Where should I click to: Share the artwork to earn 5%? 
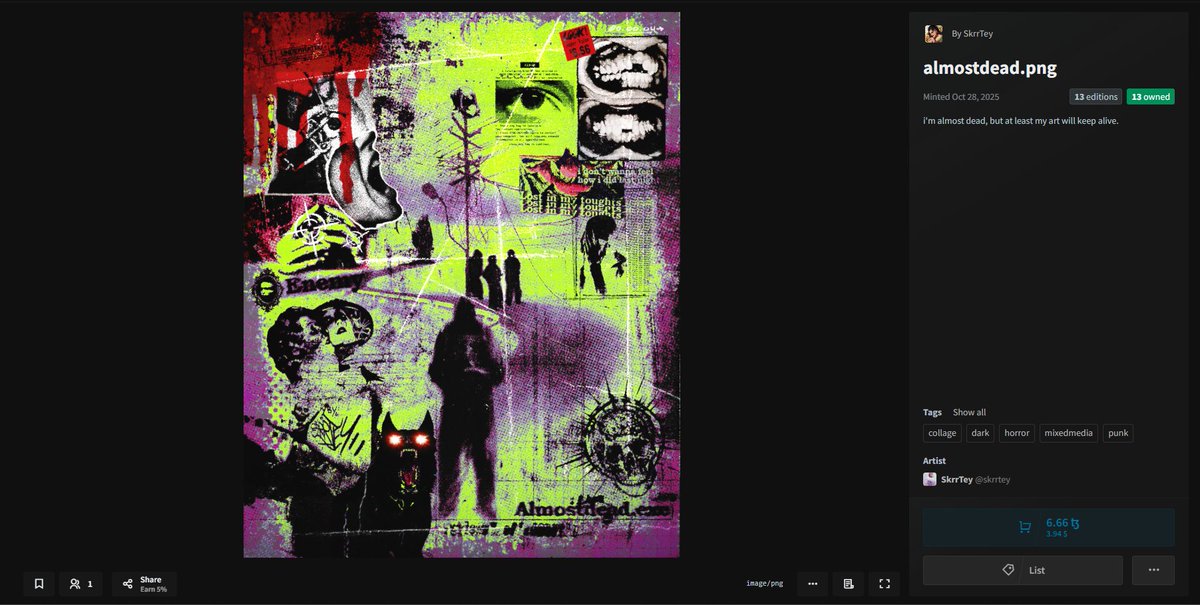144,584
